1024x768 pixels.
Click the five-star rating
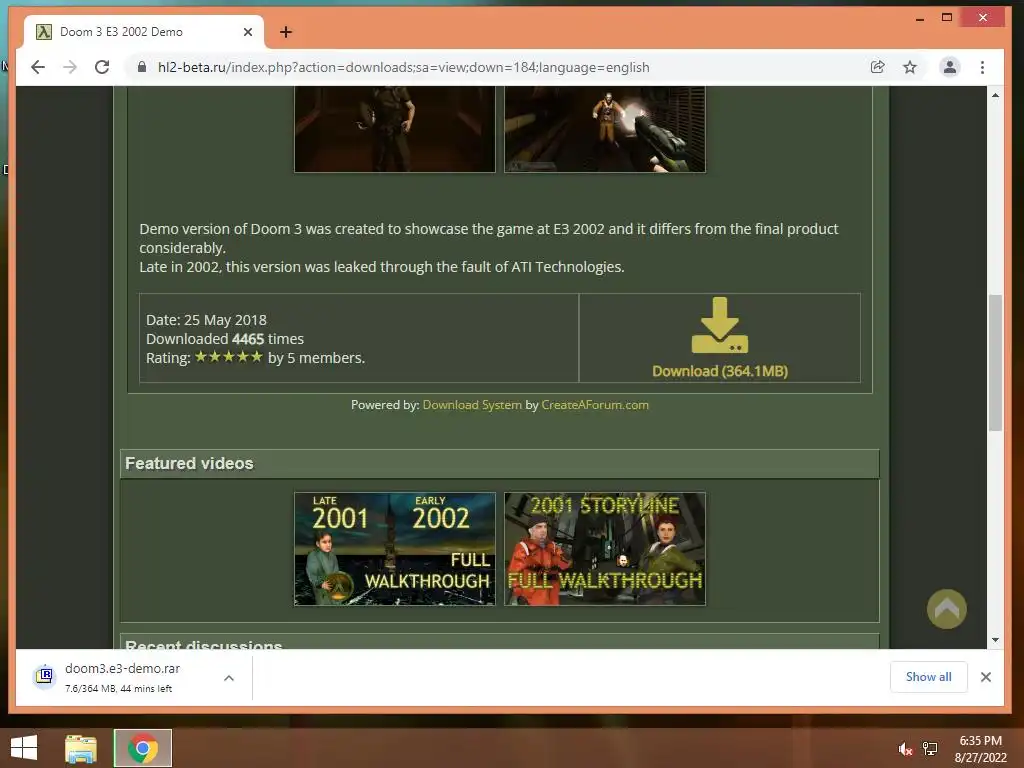(x=229, y=357)
